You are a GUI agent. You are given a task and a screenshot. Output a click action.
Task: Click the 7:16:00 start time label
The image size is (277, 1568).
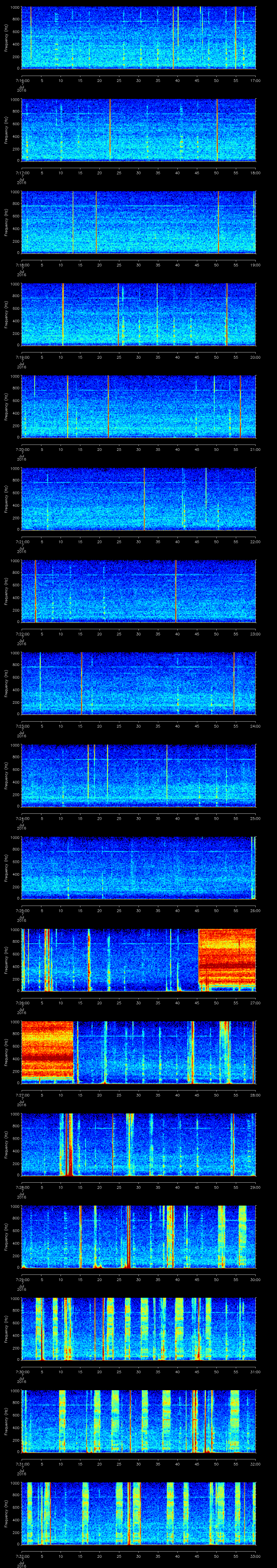coord(22,80)
